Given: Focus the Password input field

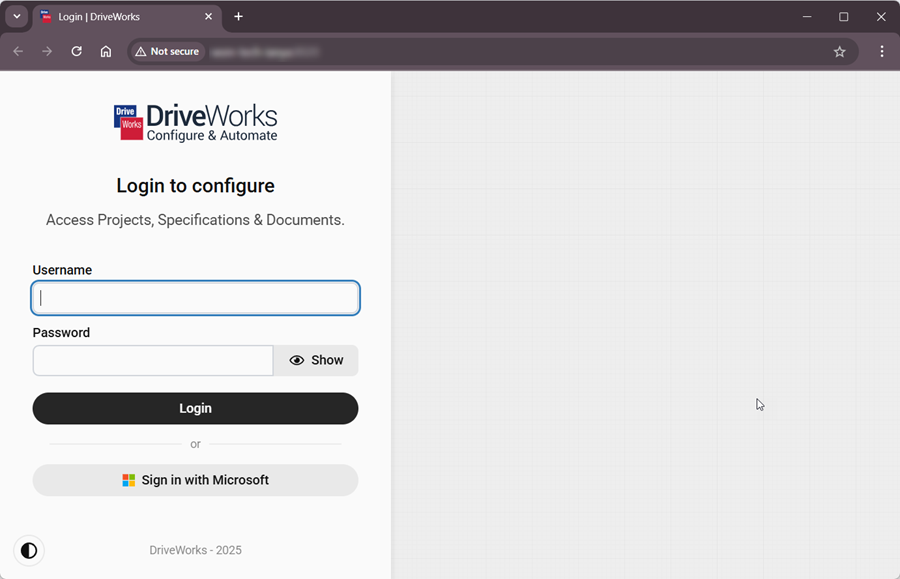Looking at the screenshot, I should 153,360.
